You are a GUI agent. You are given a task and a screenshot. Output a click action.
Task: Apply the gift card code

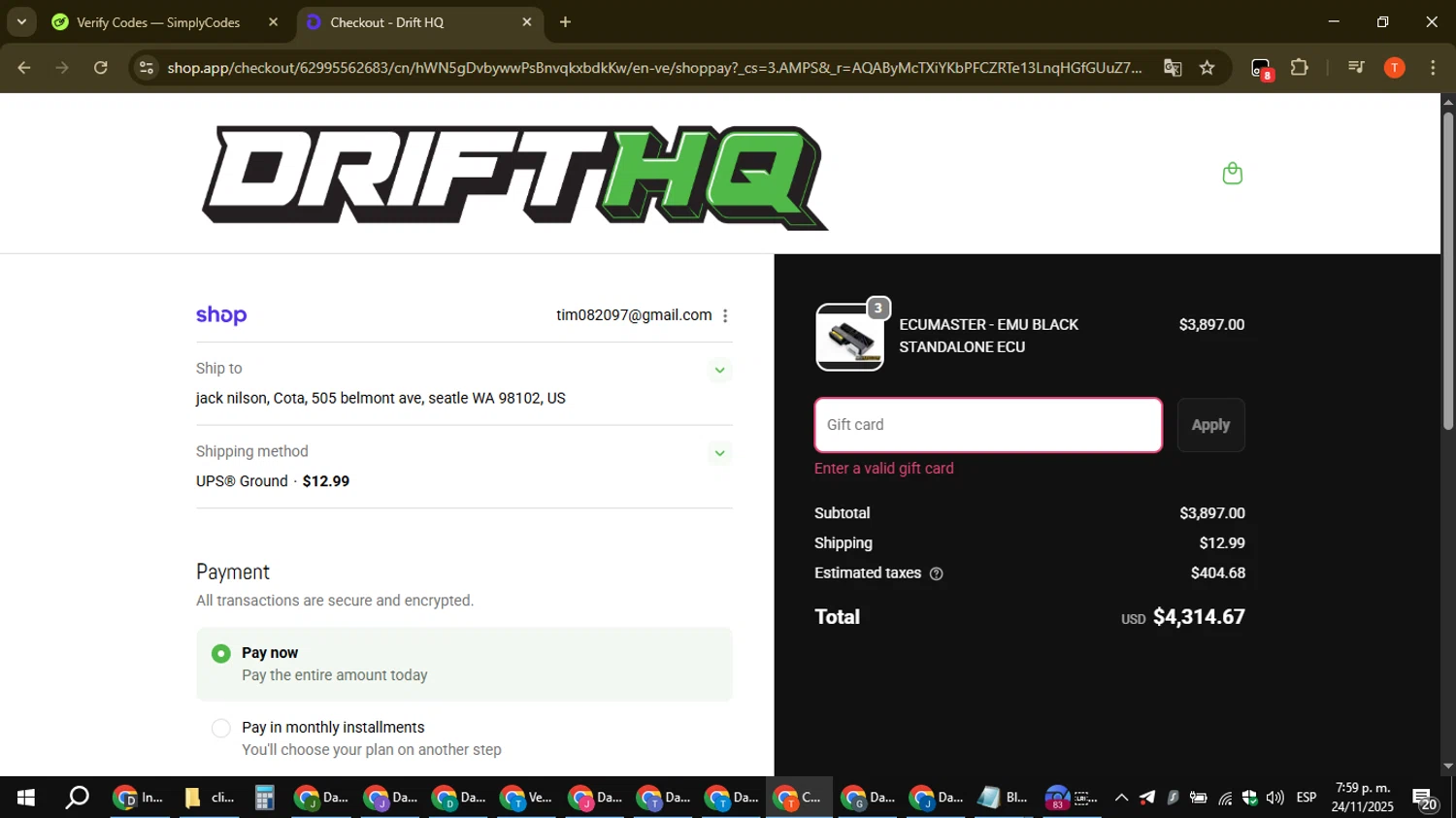(x=1210, y=425)
